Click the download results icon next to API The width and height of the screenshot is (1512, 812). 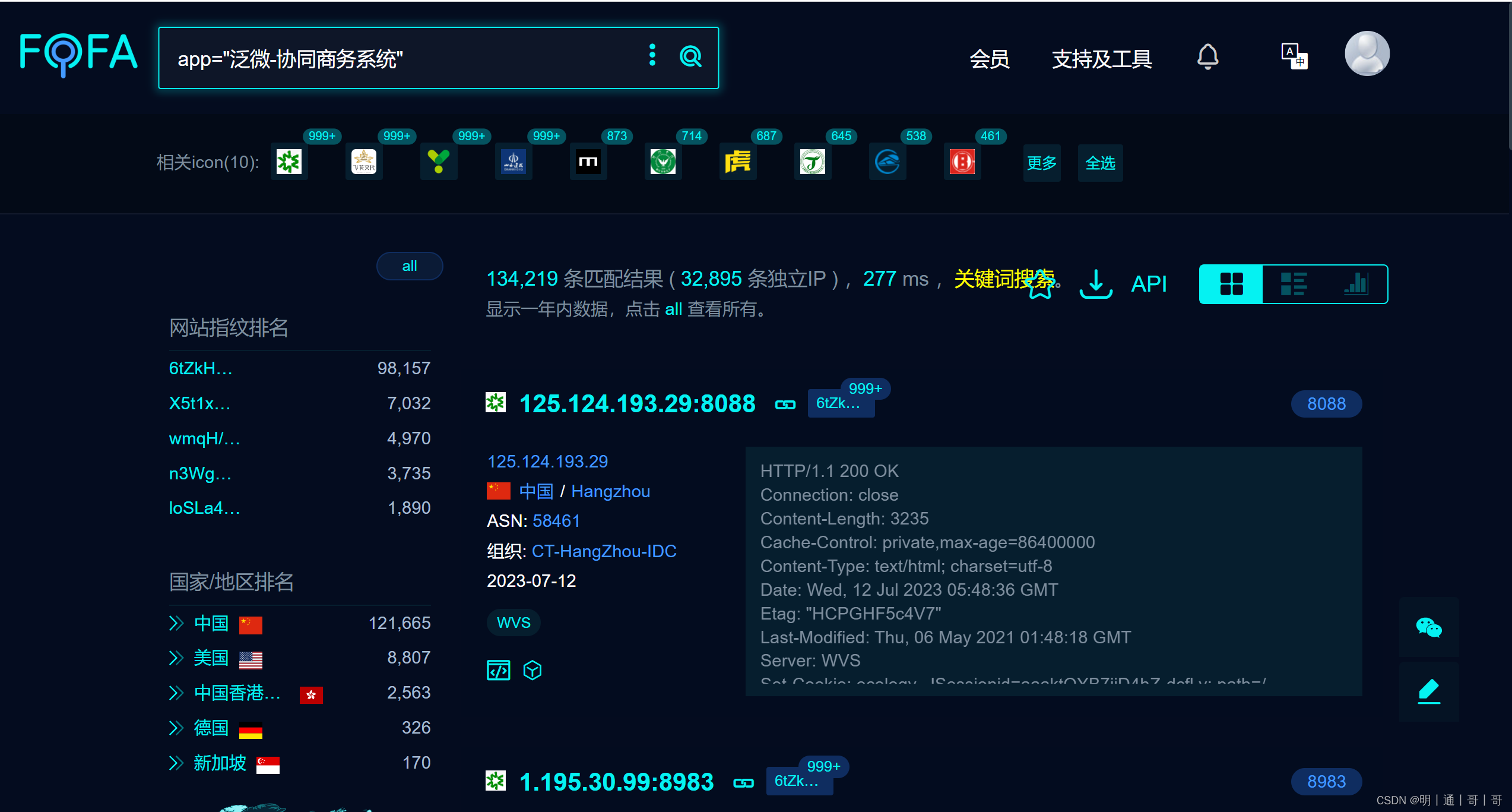tap(1095, 284)
